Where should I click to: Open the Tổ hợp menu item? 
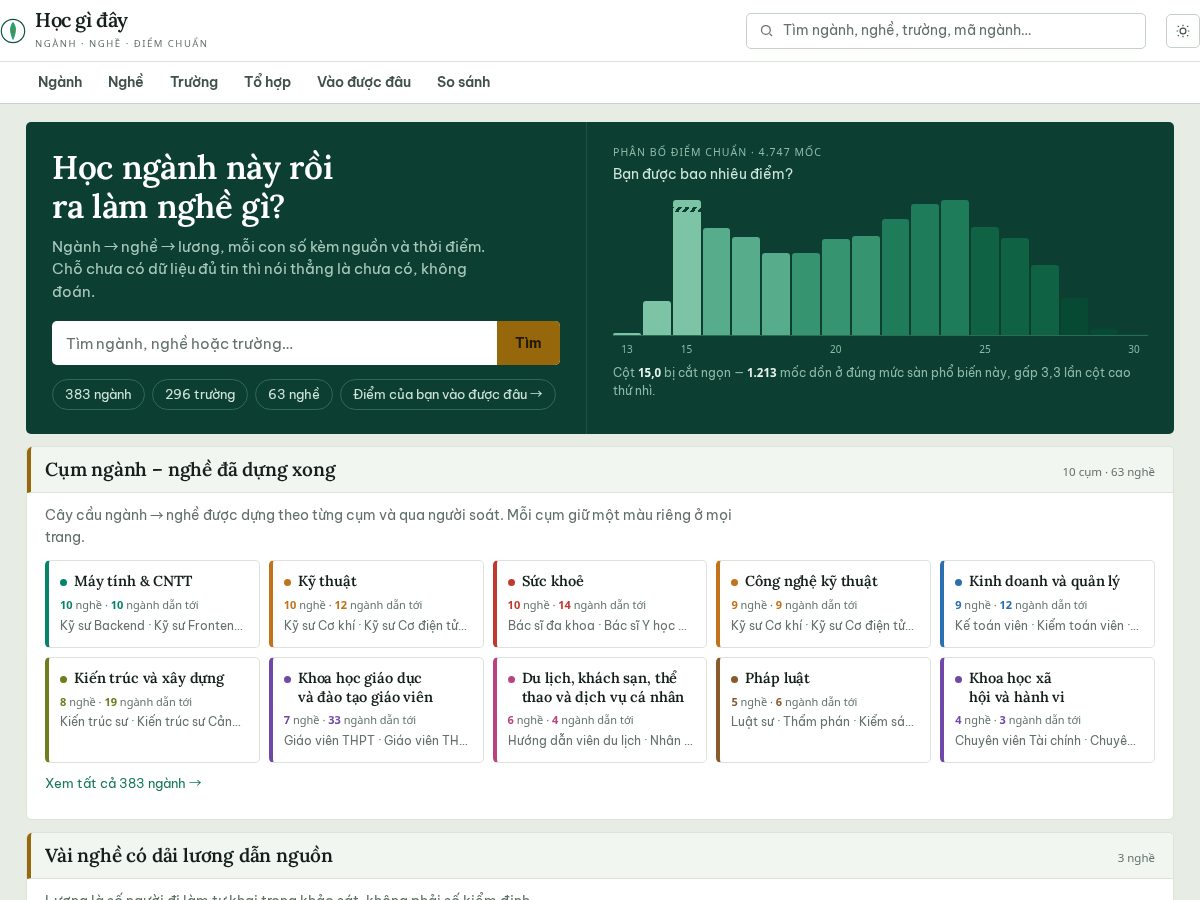[x=267, y=82]
